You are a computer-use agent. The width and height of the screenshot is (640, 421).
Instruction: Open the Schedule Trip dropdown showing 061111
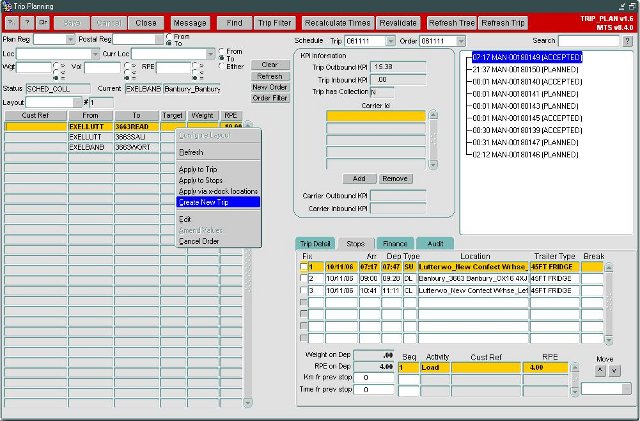coord(391,41)
